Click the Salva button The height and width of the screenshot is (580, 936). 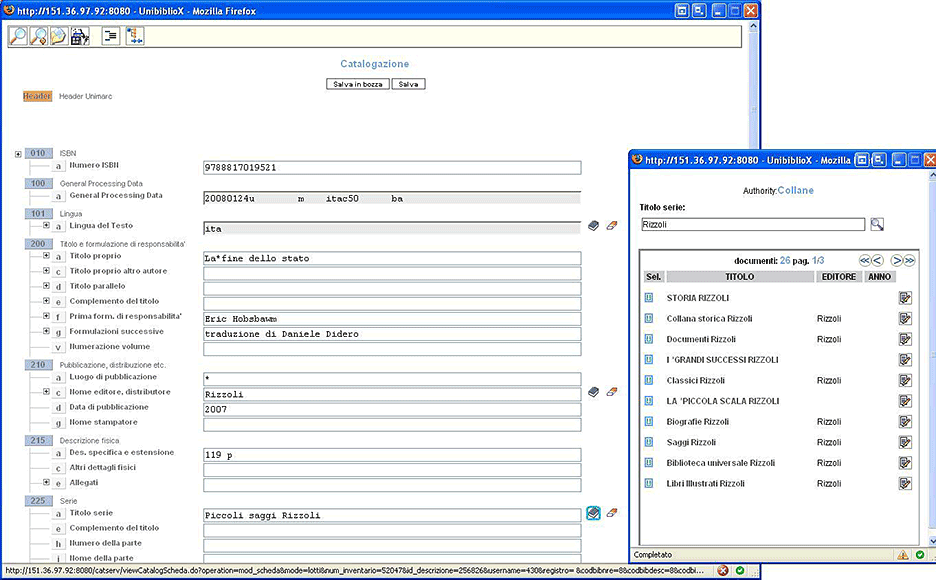[x=408, y=84]
